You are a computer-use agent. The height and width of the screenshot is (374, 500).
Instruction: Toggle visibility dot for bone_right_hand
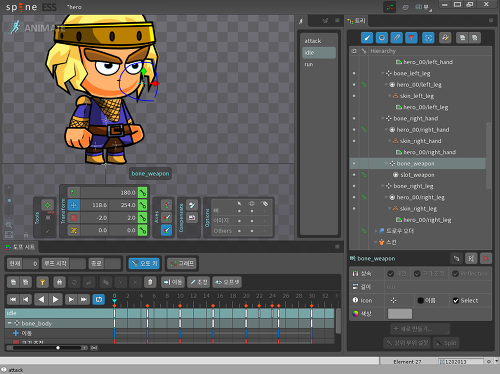click(x=354, y=118)
